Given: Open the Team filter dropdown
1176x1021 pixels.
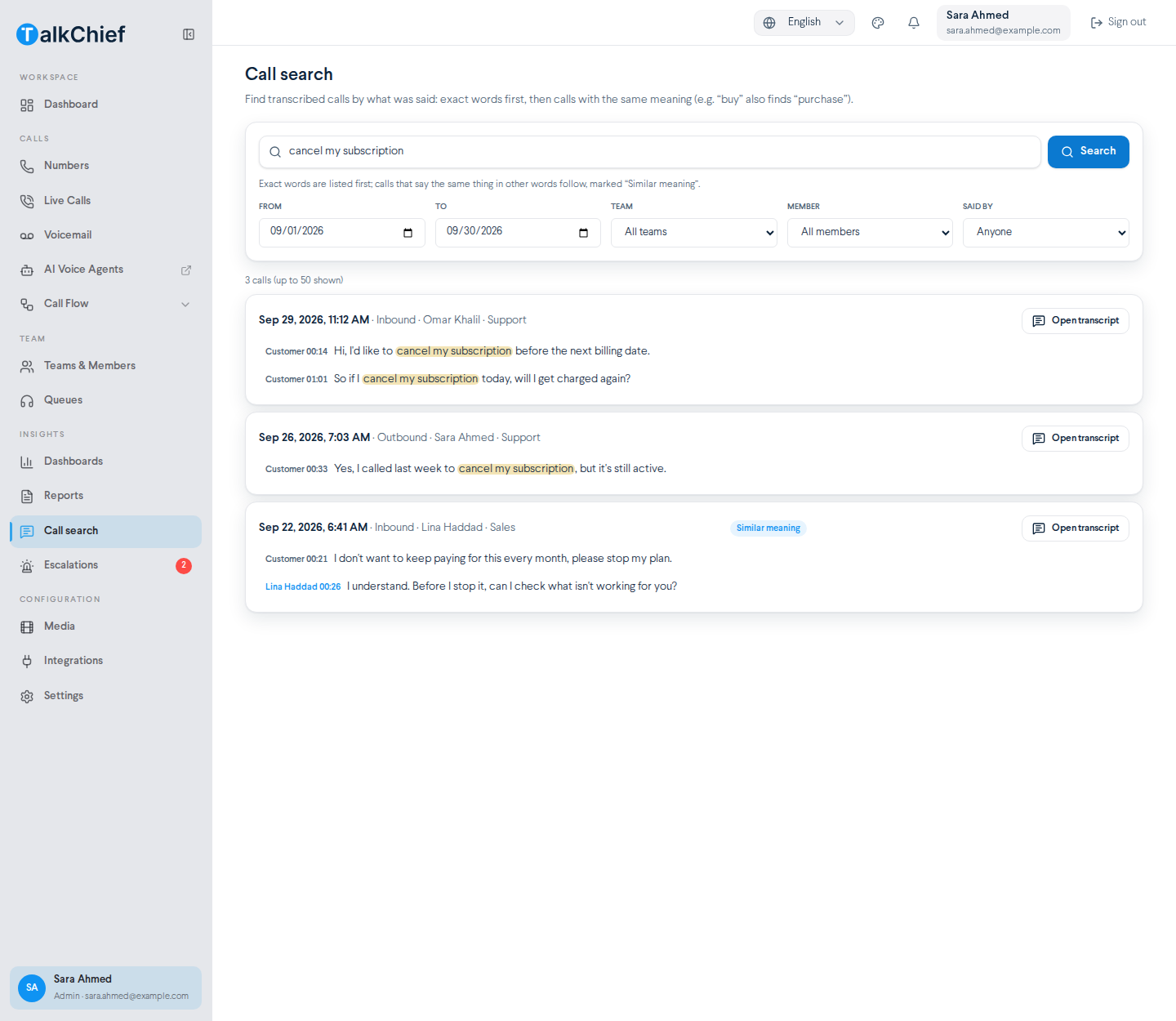Looking at the screenshot, I should 694,233.
